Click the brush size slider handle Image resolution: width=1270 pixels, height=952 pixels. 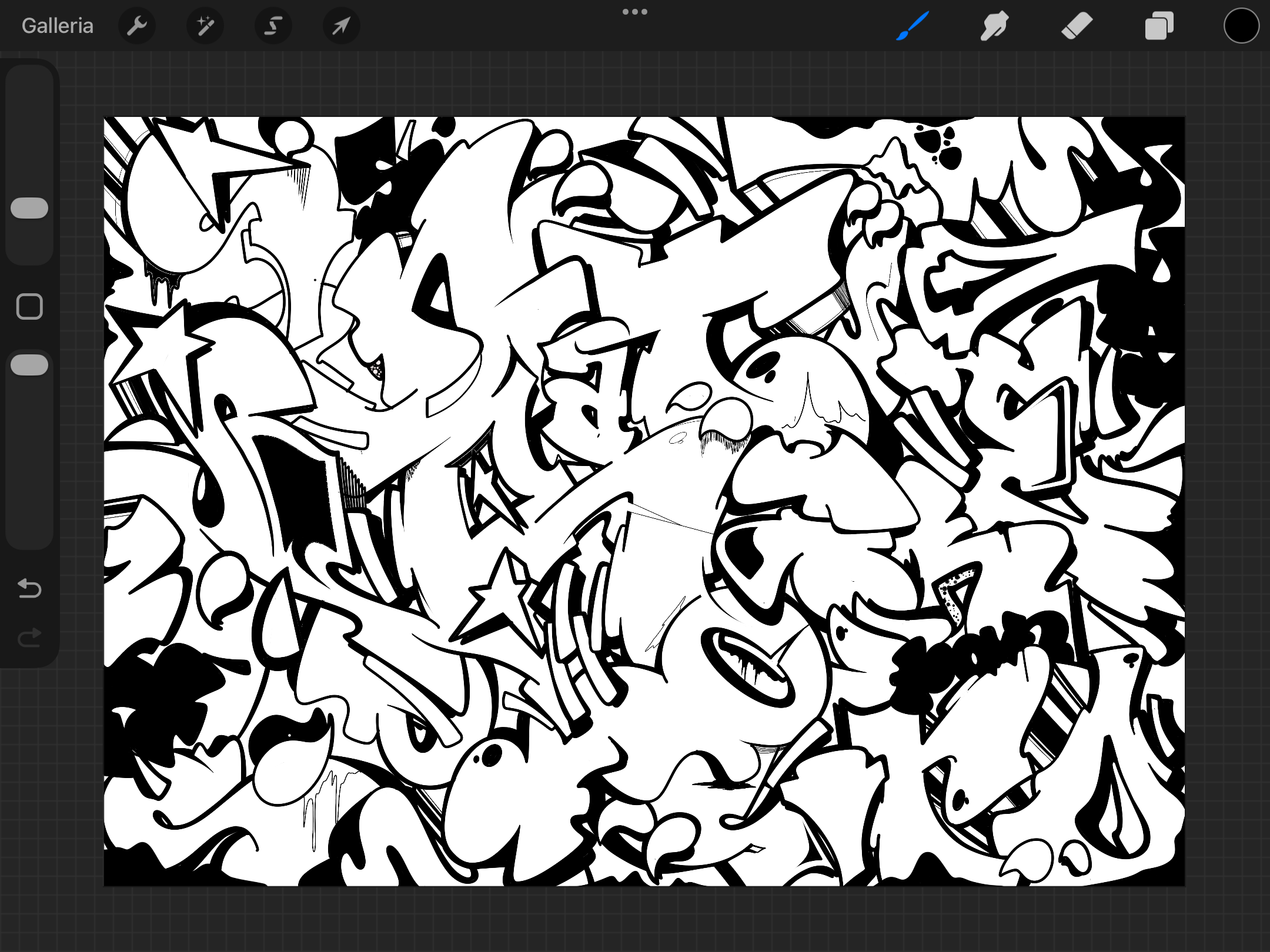[29, 208]
